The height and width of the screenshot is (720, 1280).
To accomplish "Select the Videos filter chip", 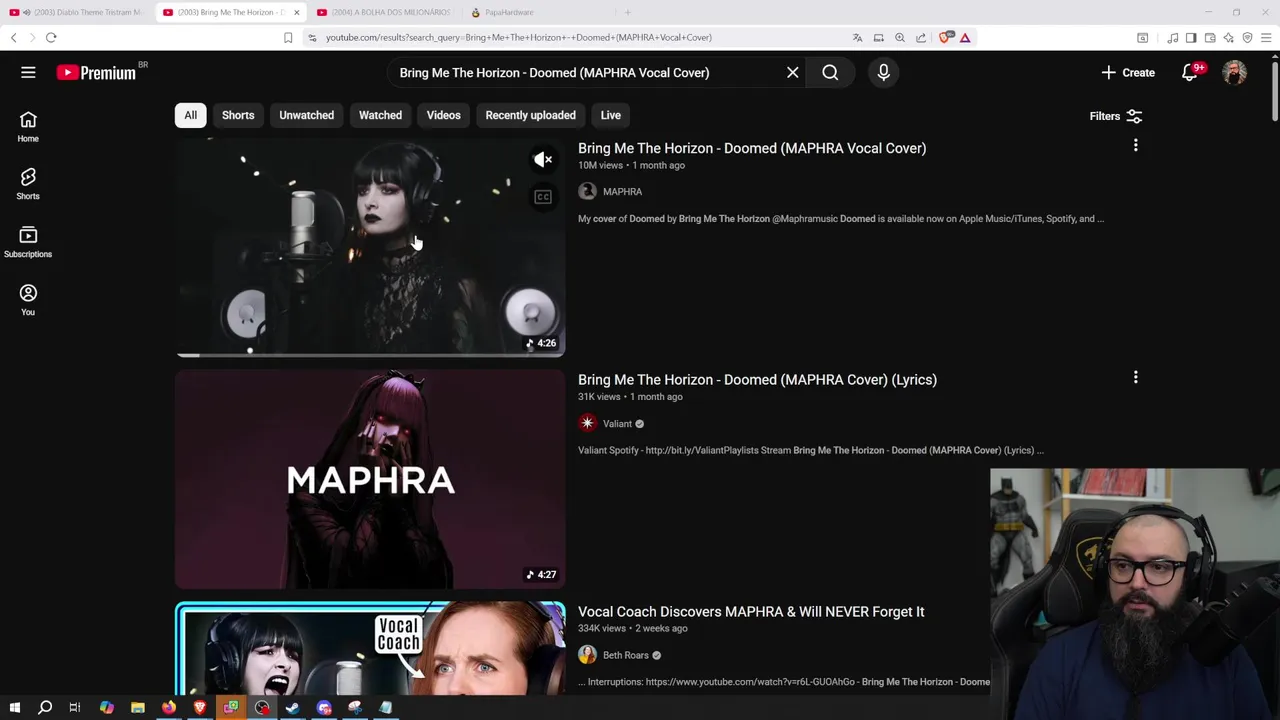I will point(443,115).
